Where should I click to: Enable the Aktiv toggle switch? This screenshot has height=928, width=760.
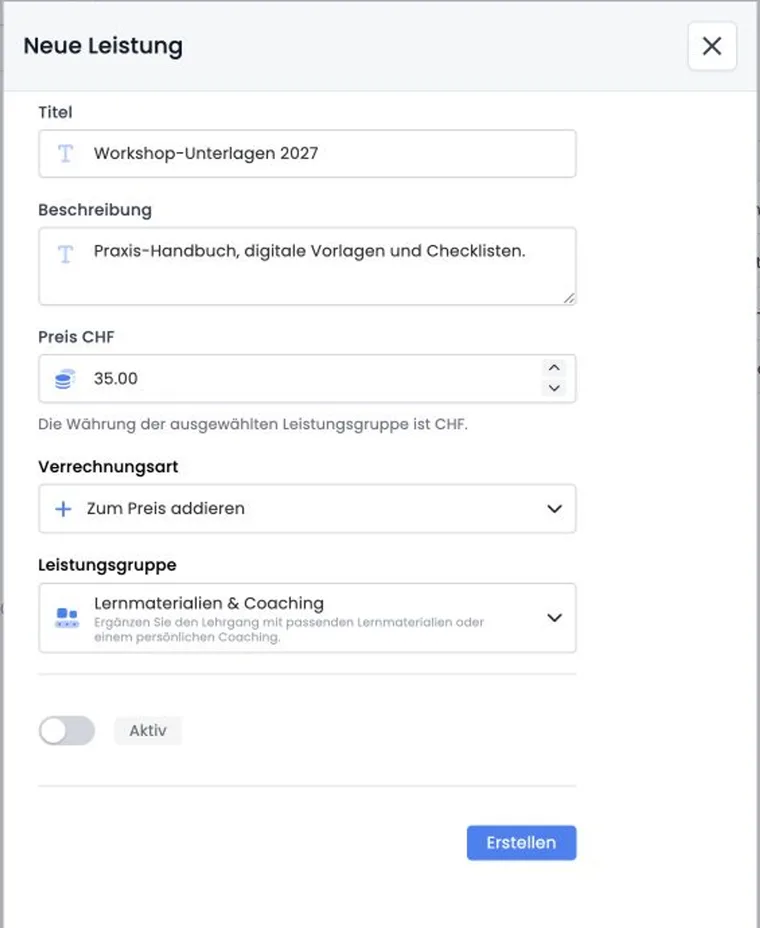tap(67, 730)
